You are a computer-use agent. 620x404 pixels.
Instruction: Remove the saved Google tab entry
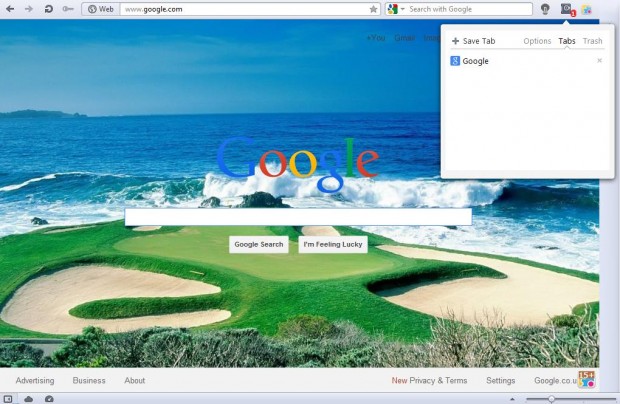599,60
